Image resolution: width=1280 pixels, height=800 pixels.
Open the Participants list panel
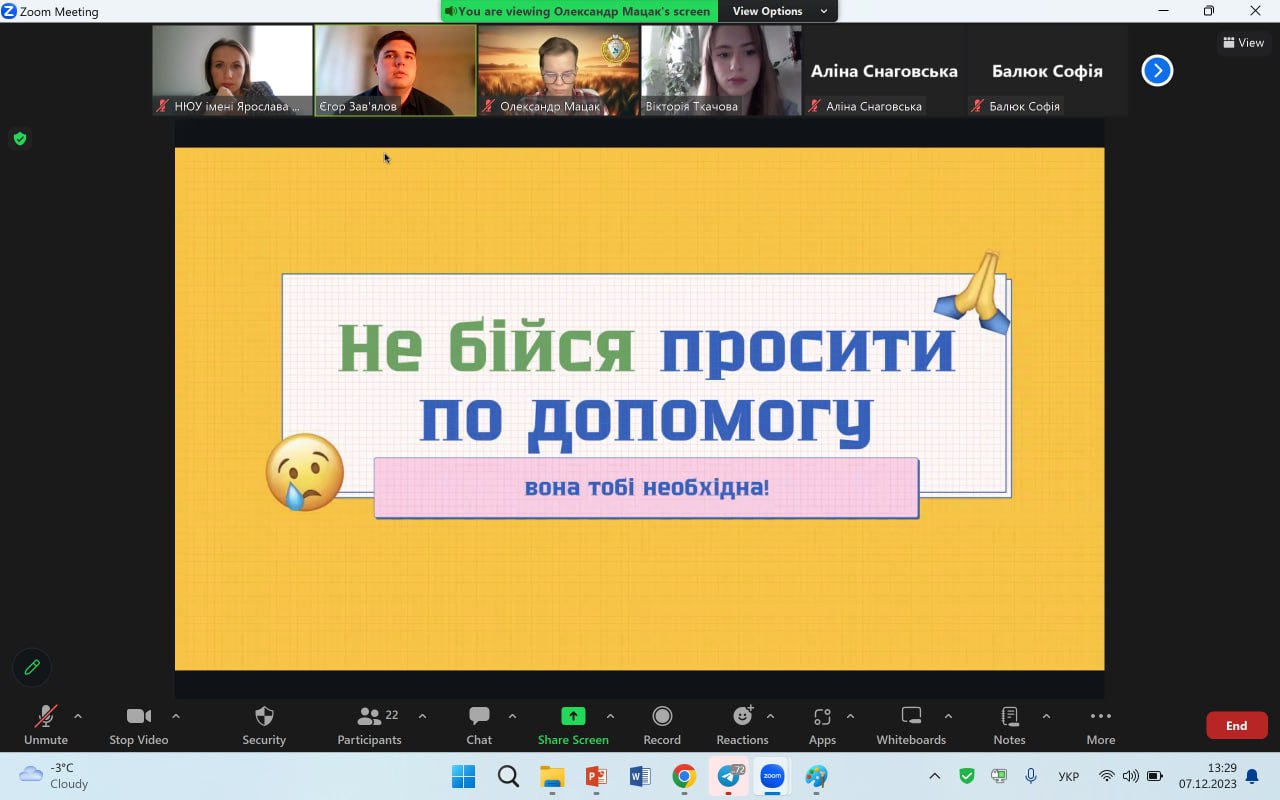pos(370,724)
